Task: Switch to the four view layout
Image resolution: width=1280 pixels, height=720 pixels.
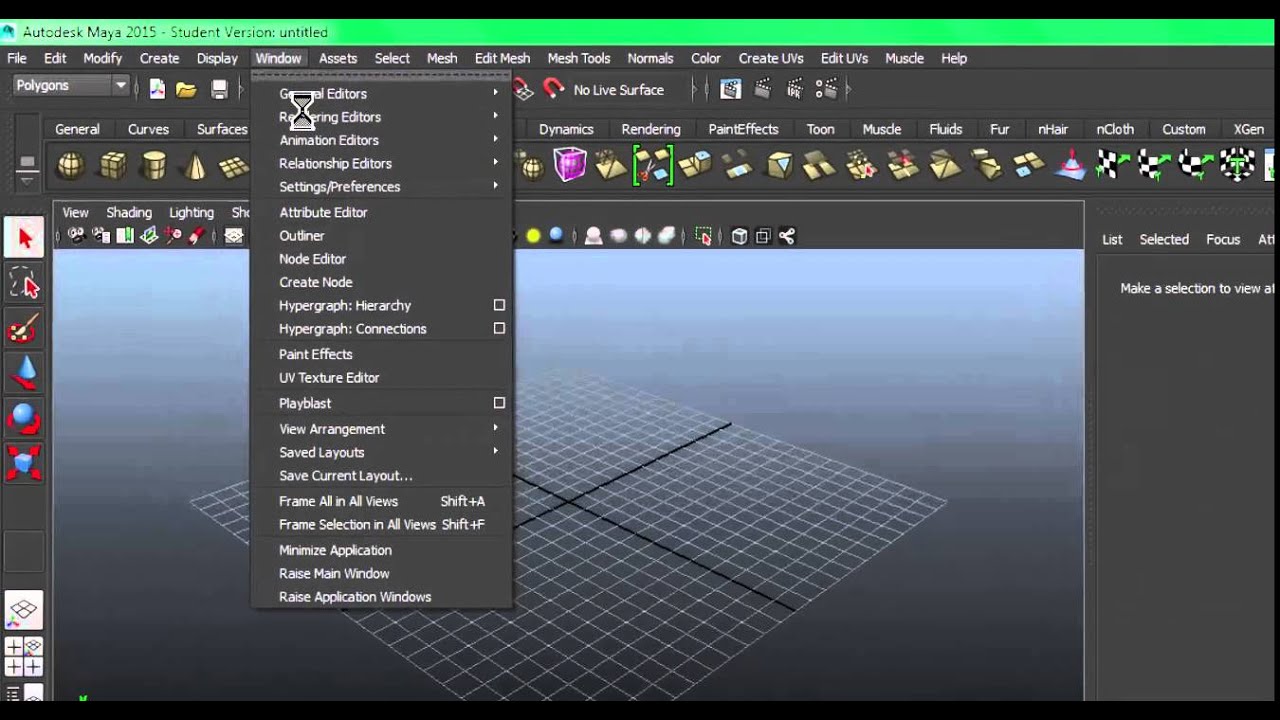Action: pos(24,657)
